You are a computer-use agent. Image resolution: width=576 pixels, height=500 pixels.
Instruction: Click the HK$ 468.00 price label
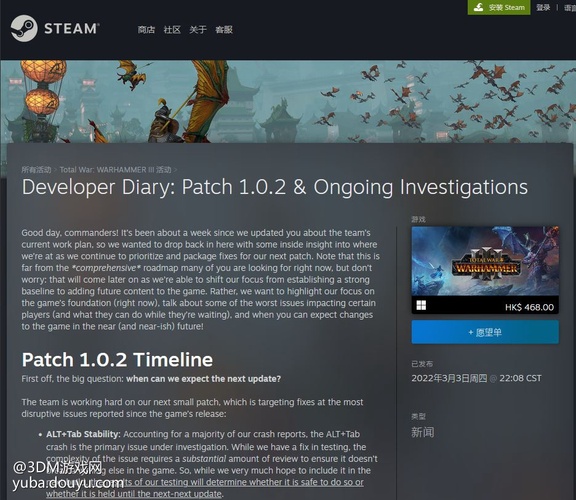pos(529,307)
